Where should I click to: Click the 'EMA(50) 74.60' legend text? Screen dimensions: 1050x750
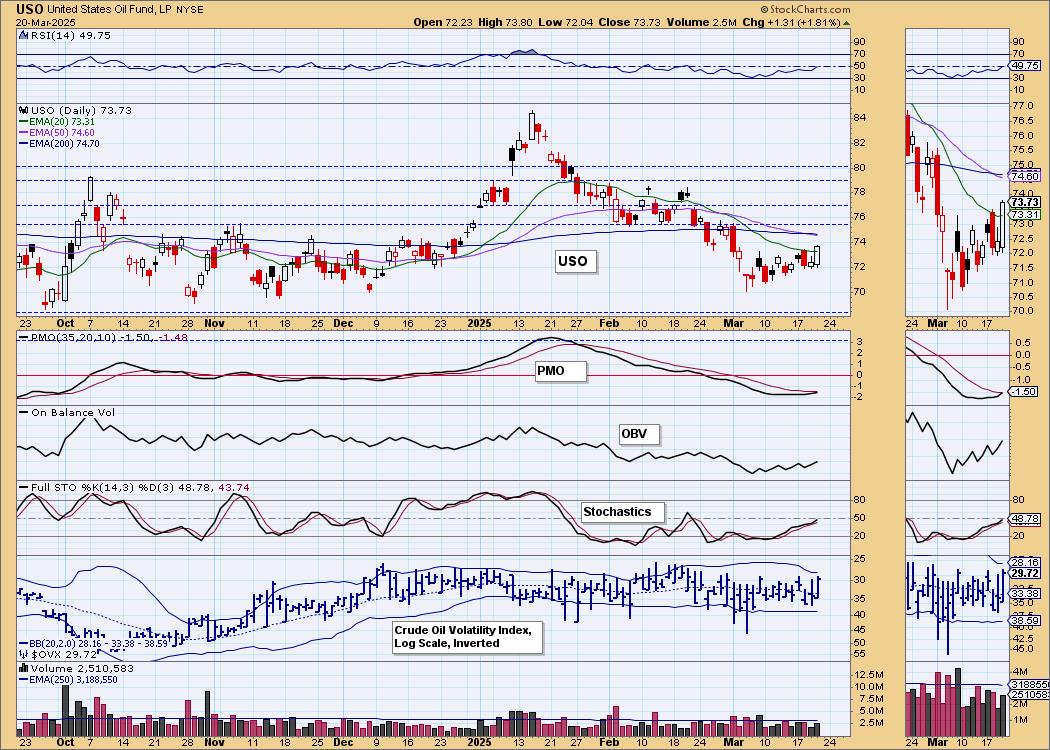pos(62,133)
